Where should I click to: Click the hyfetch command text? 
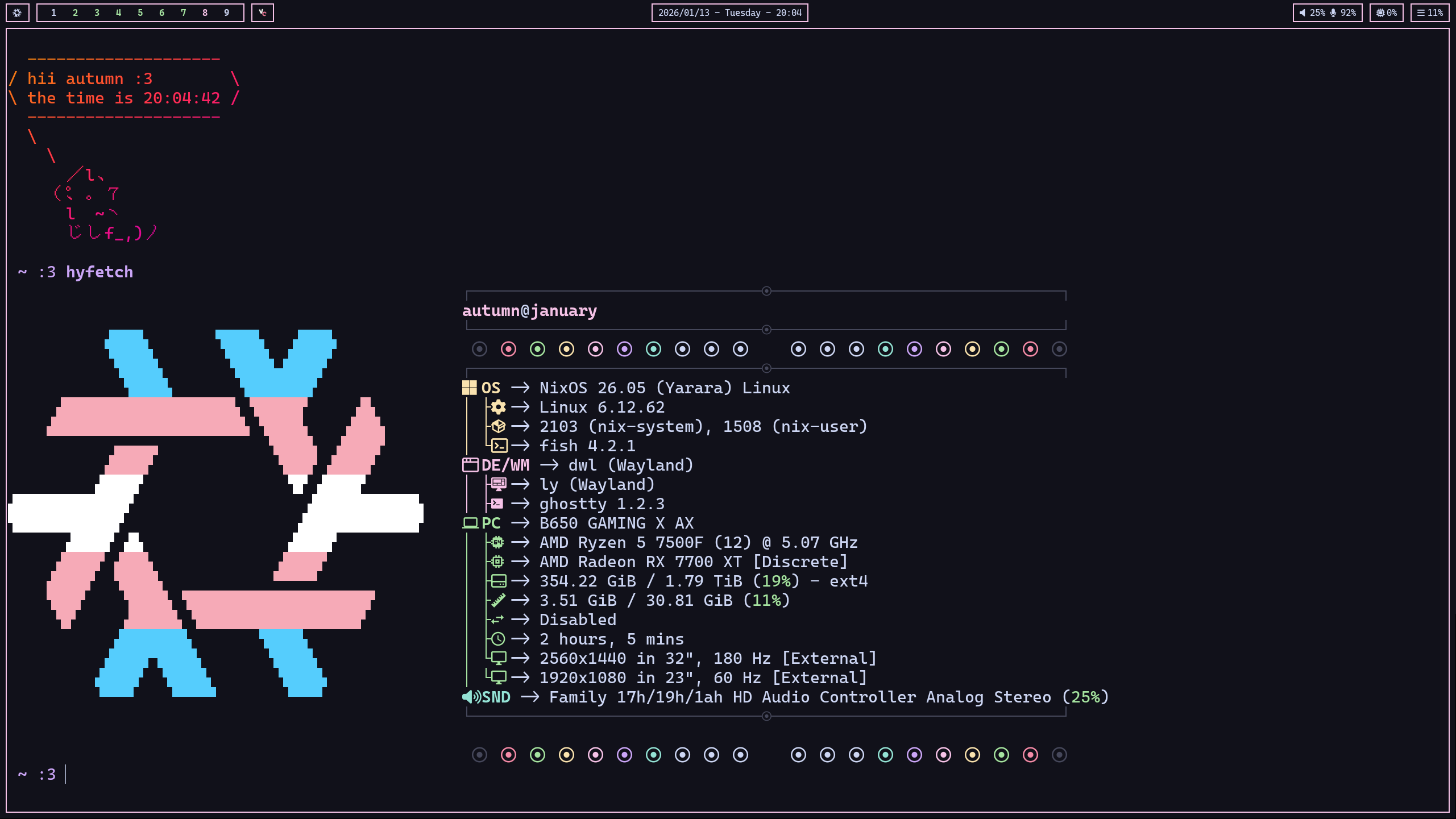pos(99,272)
